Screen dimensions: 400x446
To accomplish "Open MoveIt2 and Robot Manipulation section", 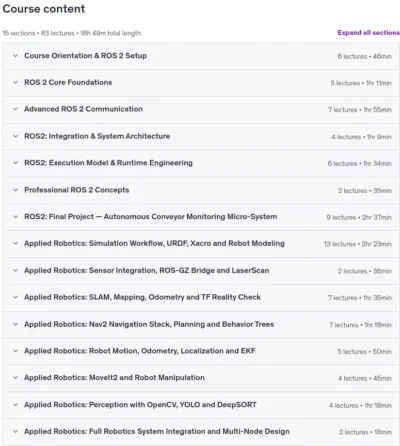I will coord(114,378).
